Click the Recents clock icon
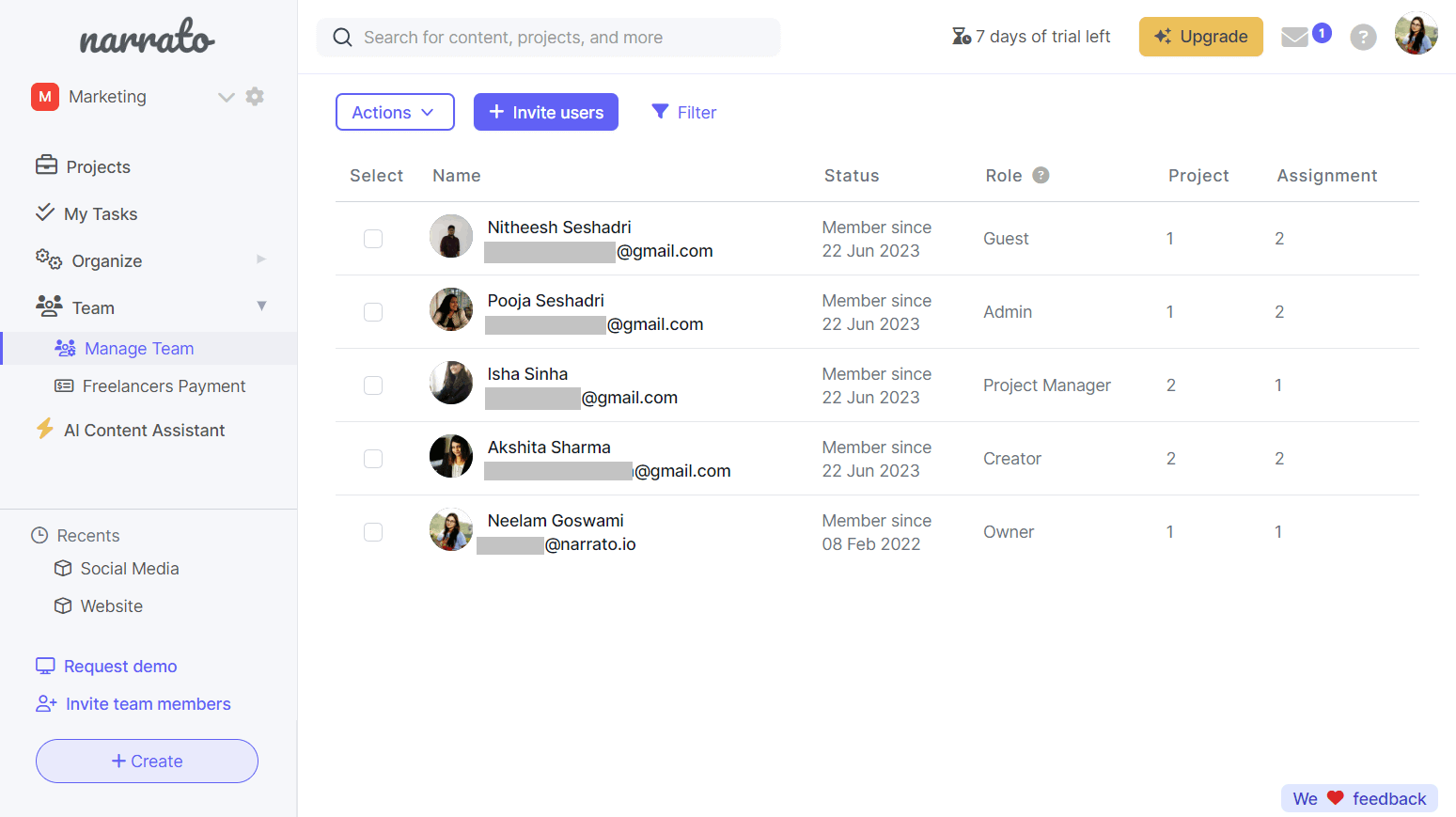Image resolution: width=1456 pixels, height=817 pixels. pos(39,535)
